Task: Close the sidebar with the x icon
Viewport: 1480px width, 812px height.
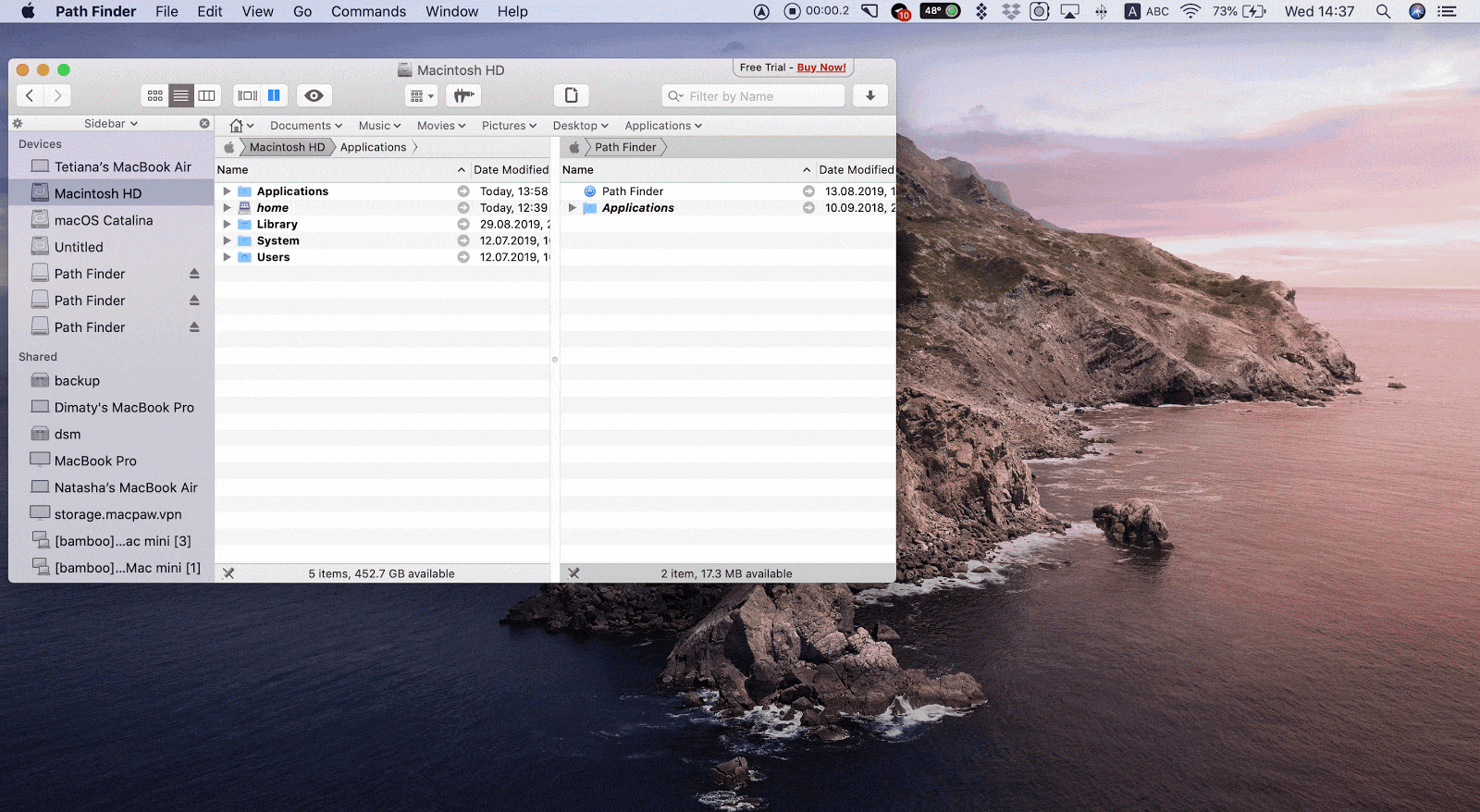Action: pyautogui.click(x=204, y=123)
